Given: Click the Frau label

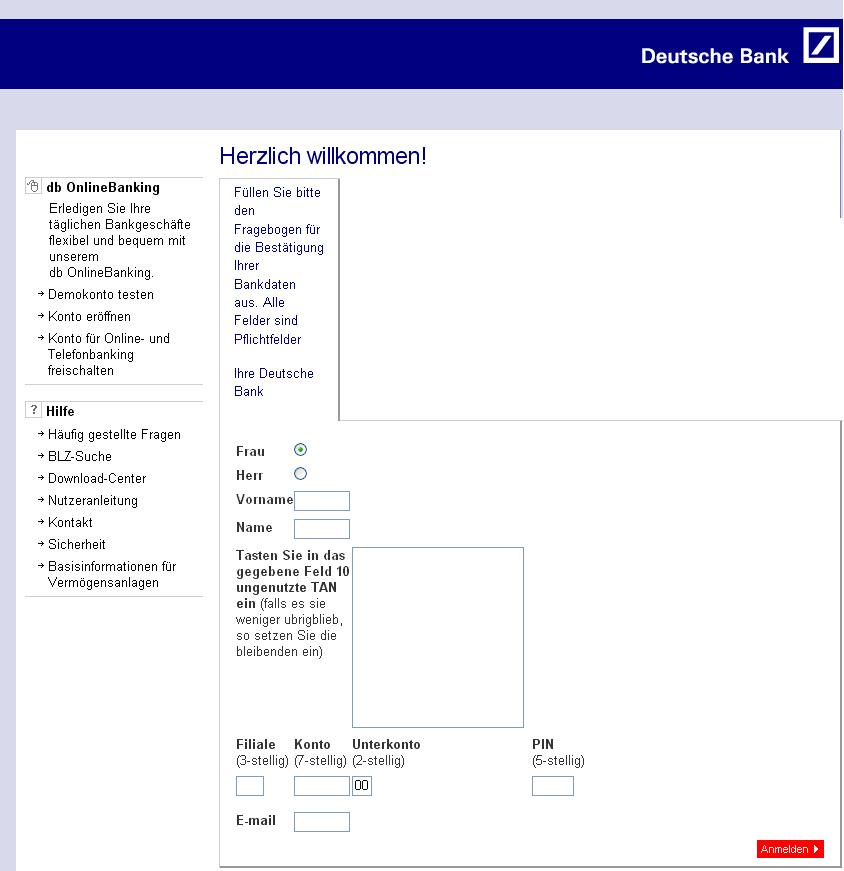Looking at the screenshot, I should coord(251,451).
